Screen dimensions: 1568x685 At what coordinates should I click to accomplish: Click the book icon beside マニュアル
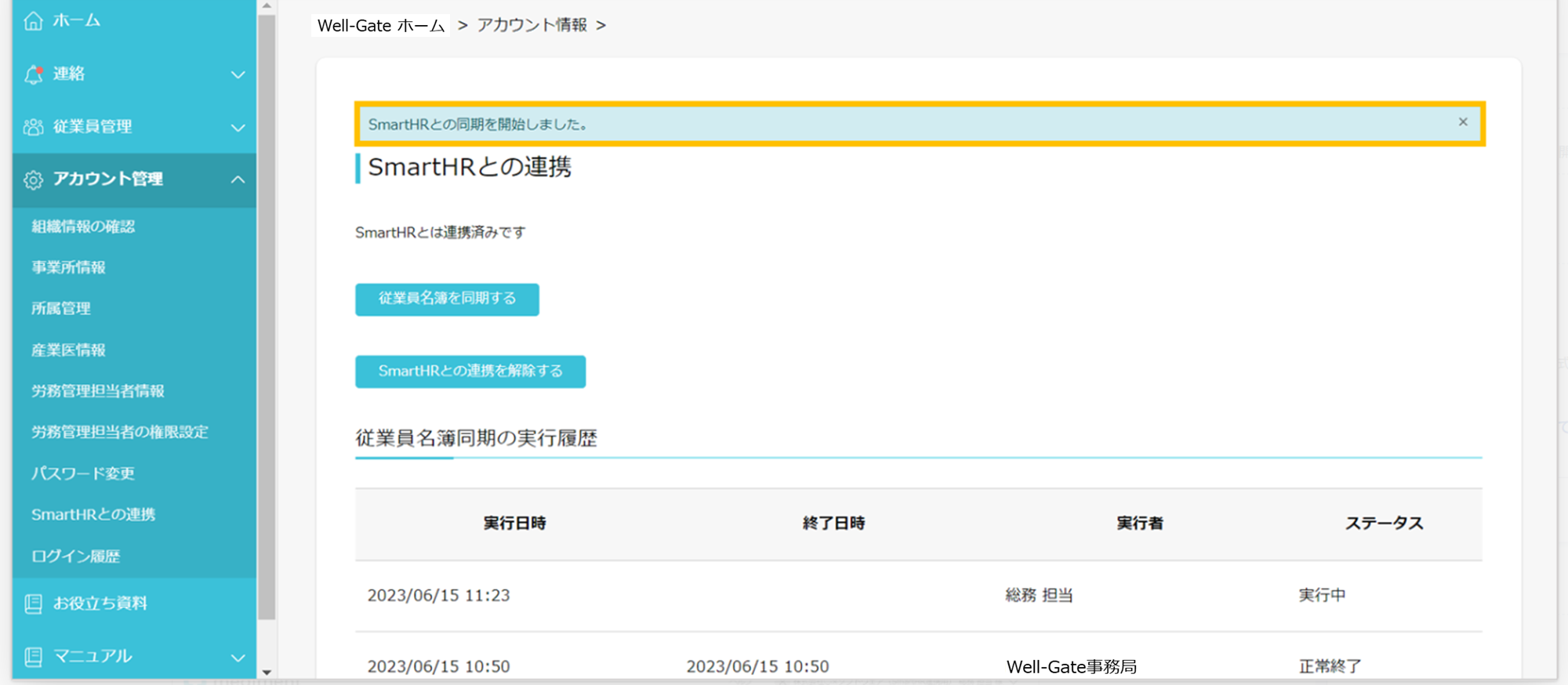coord(33,657)
